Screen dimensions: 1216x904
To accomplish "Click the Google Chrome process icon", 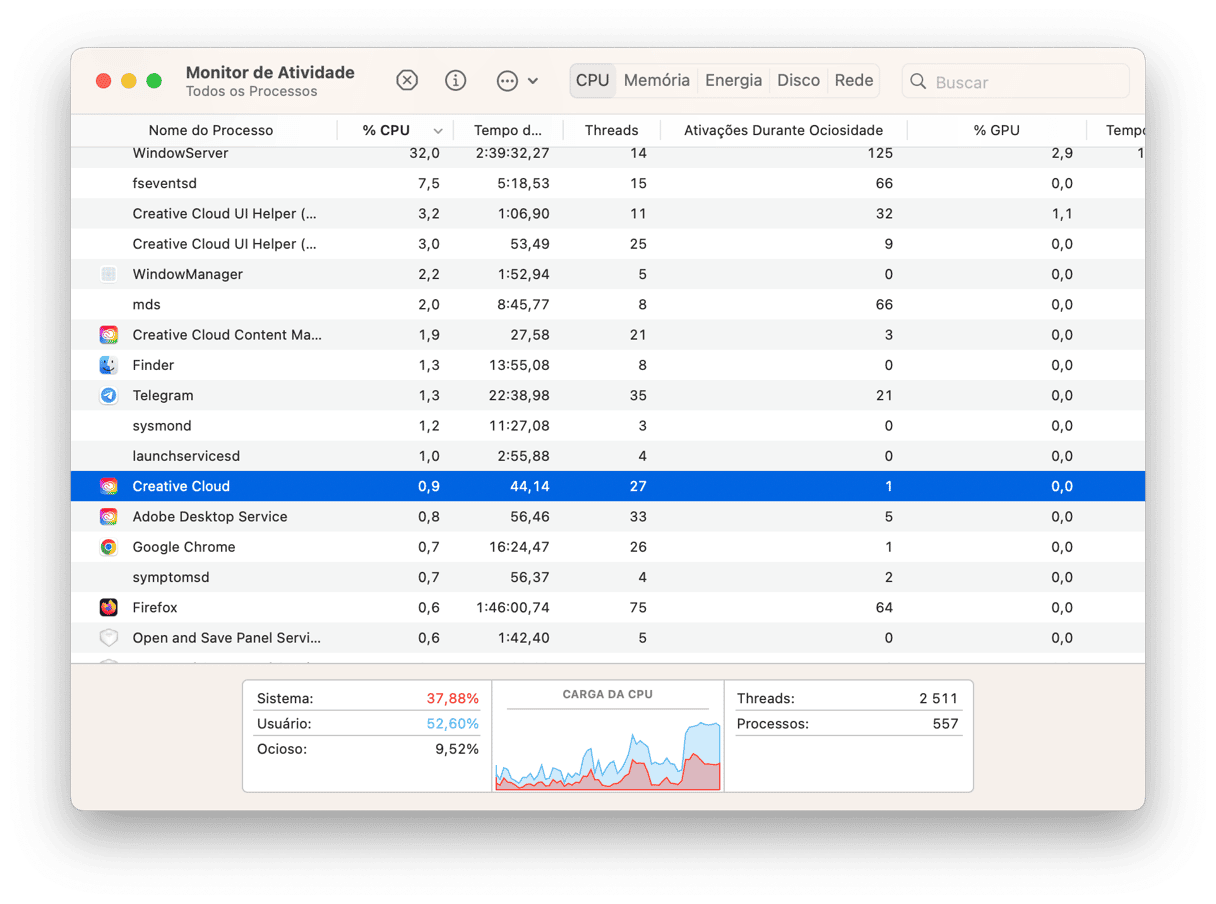I will pos(109,547).
